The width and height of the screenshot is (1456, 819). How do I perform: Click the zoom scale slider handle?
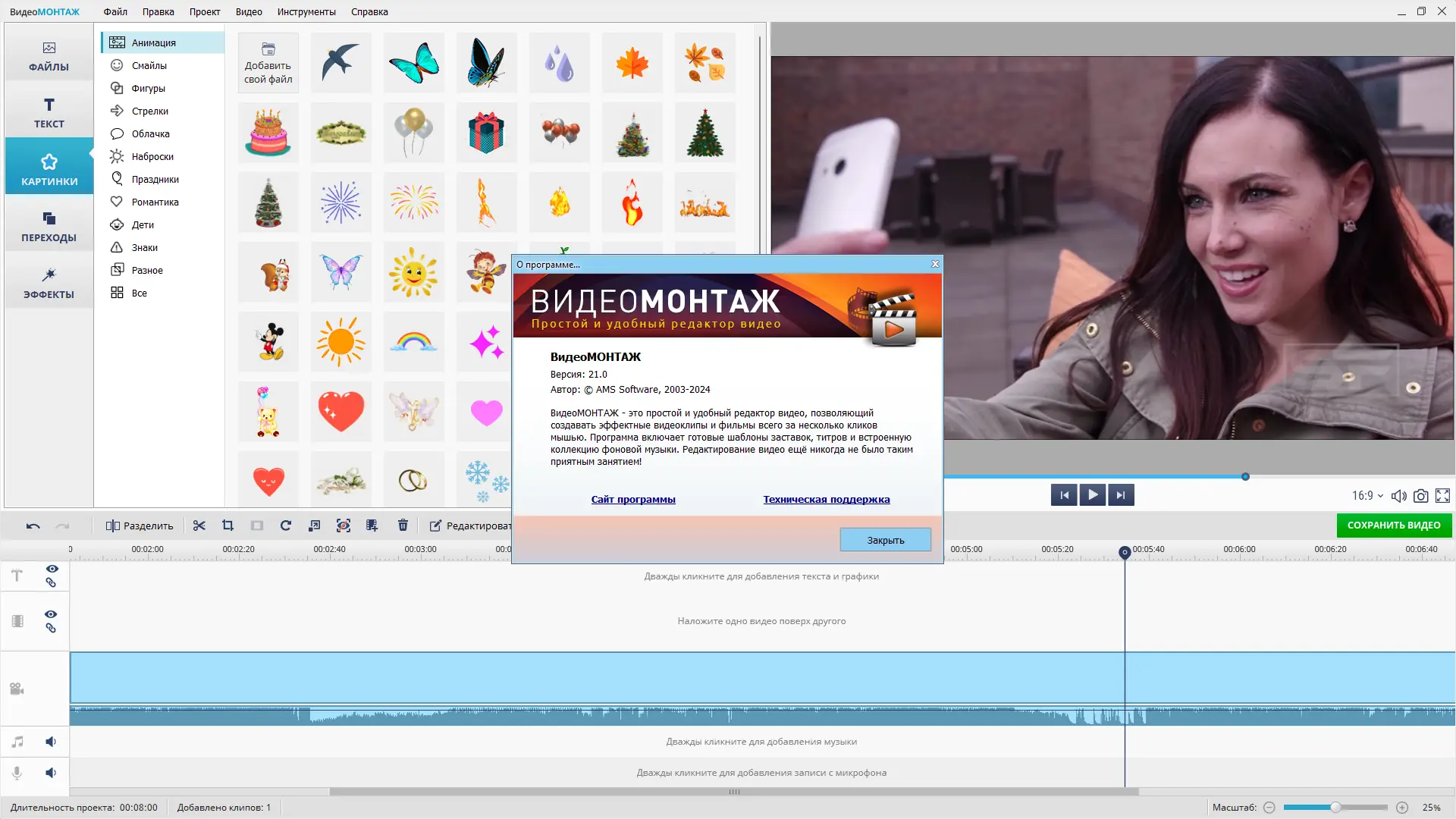pos(1335,808)
